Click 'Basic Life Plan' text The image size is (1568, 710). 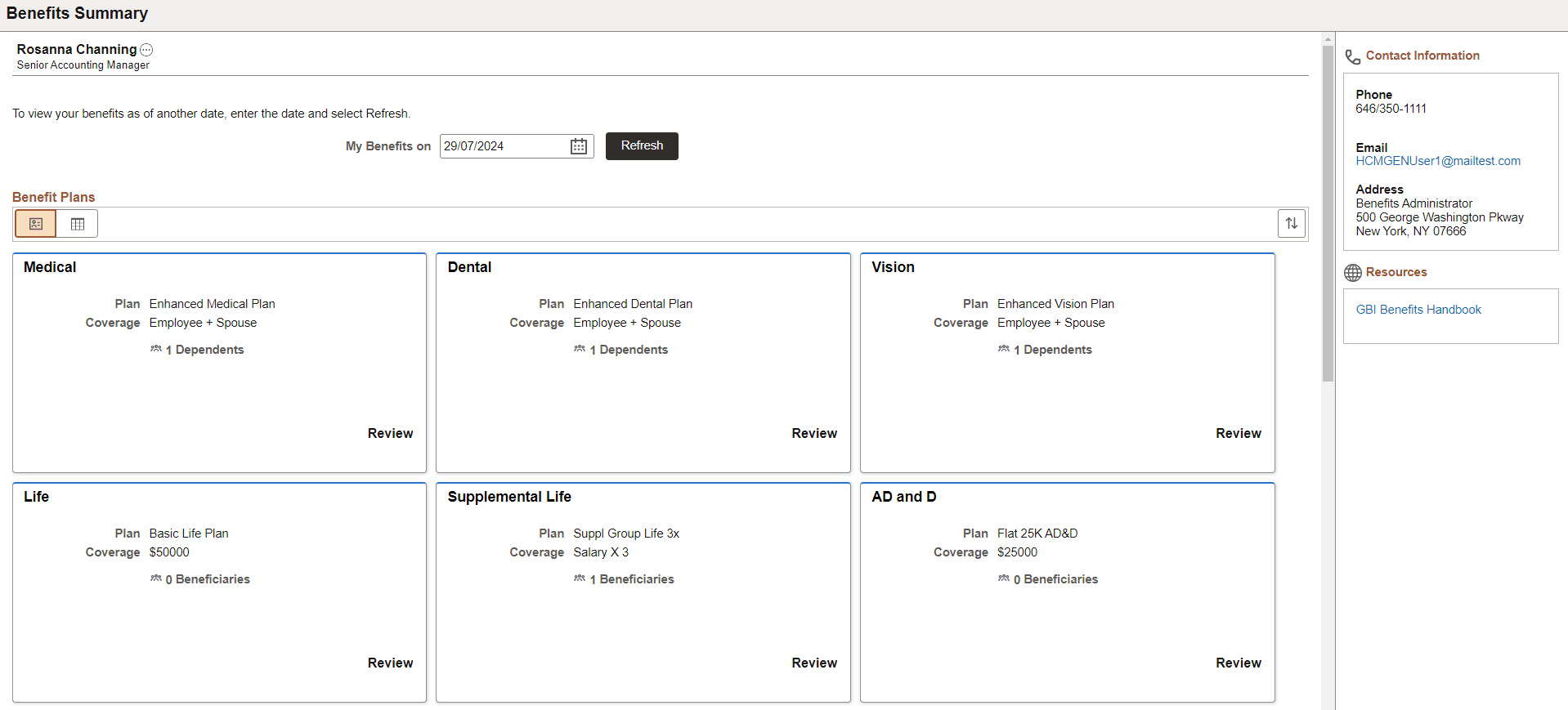pyautogui.click(x=189, y=534)
